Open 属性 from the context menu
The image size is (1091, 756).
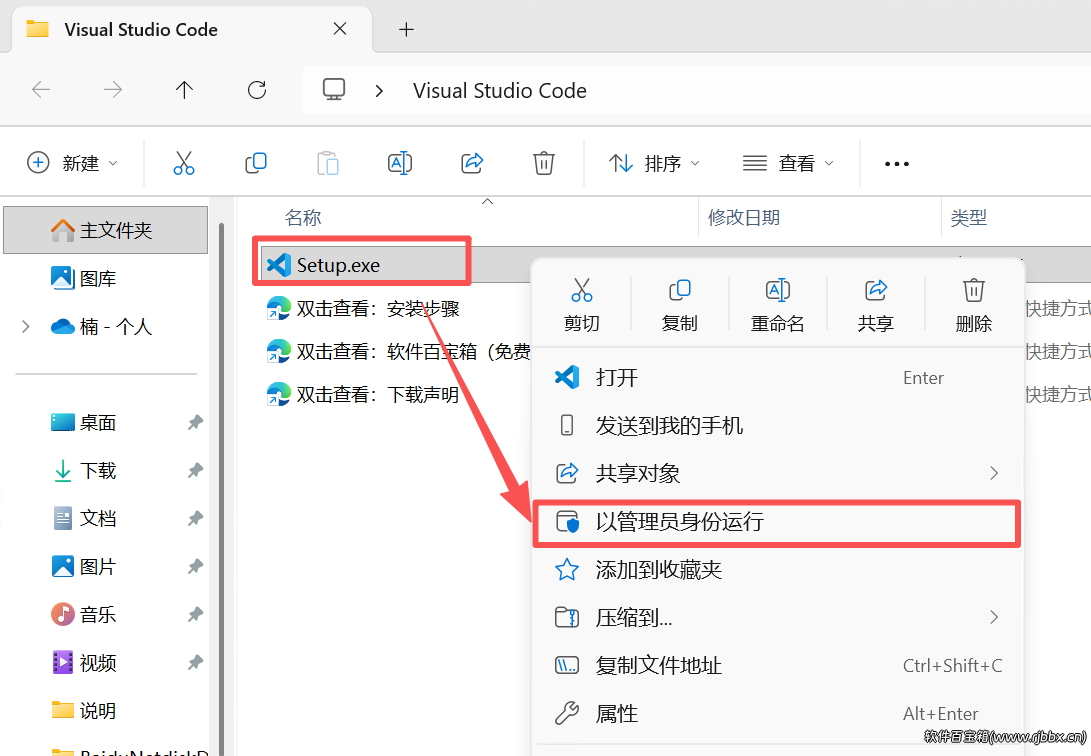point(778,714)
